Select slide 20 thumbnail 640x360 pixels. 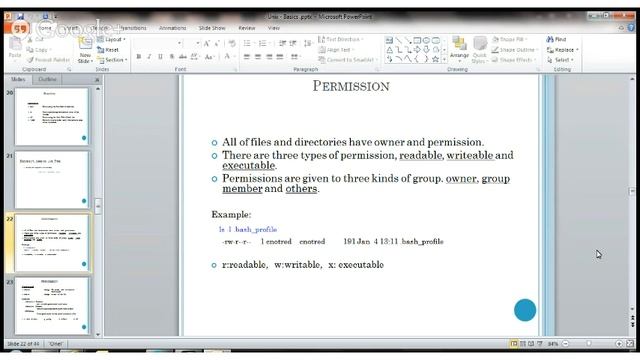pos(51,117)
